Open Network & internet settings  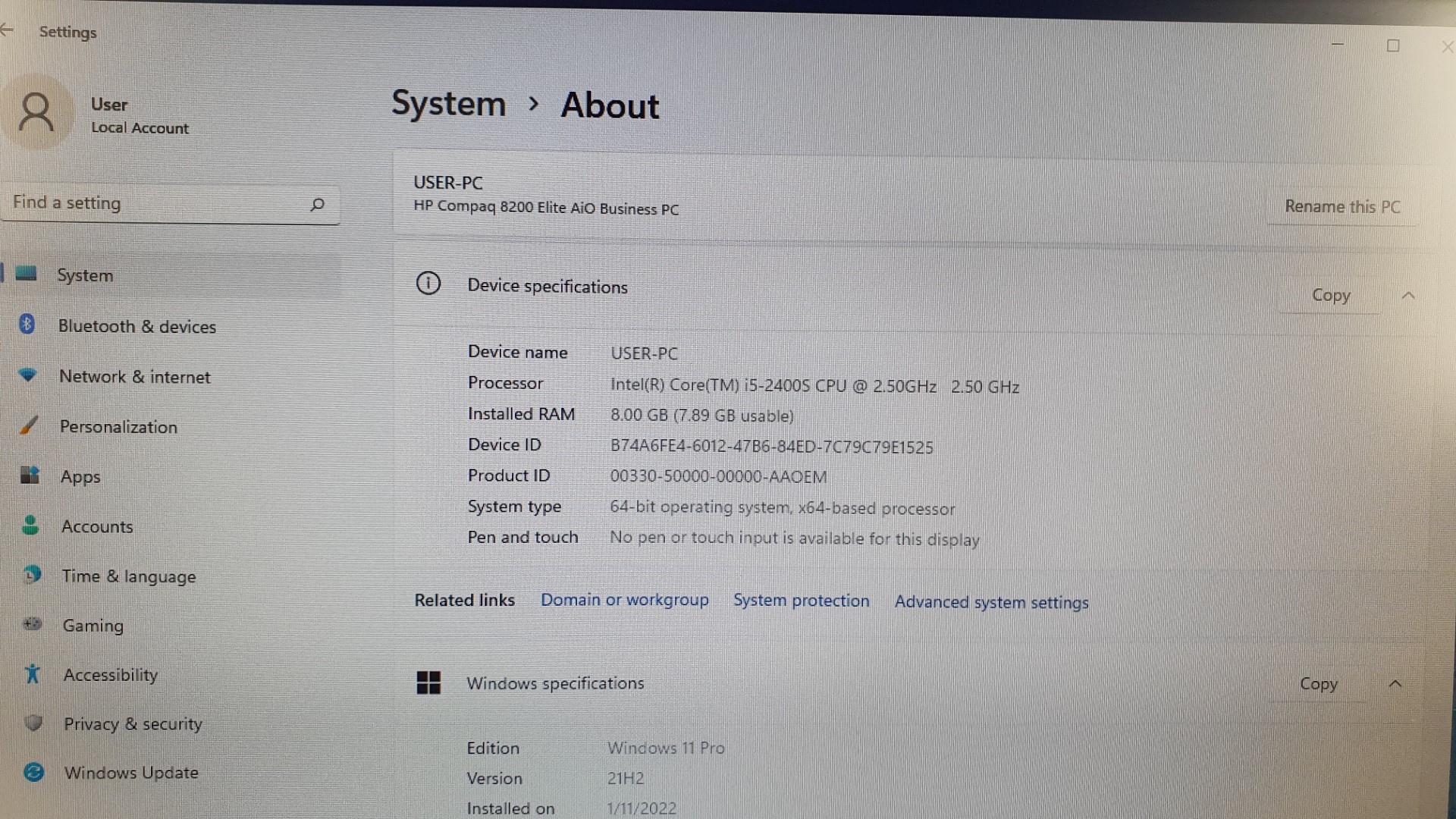pos(135,377)
